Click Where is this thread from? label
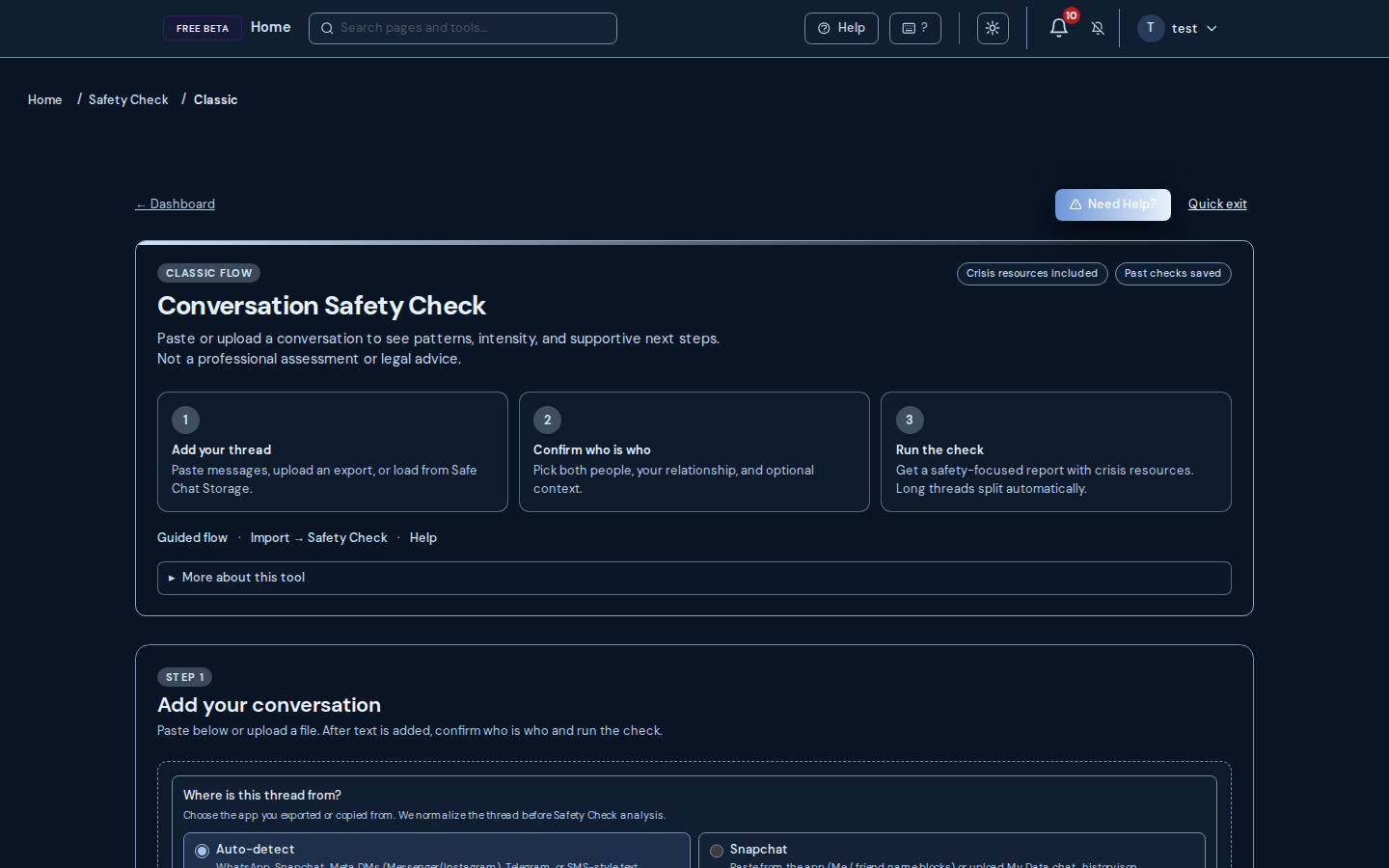 pos(262,795)
